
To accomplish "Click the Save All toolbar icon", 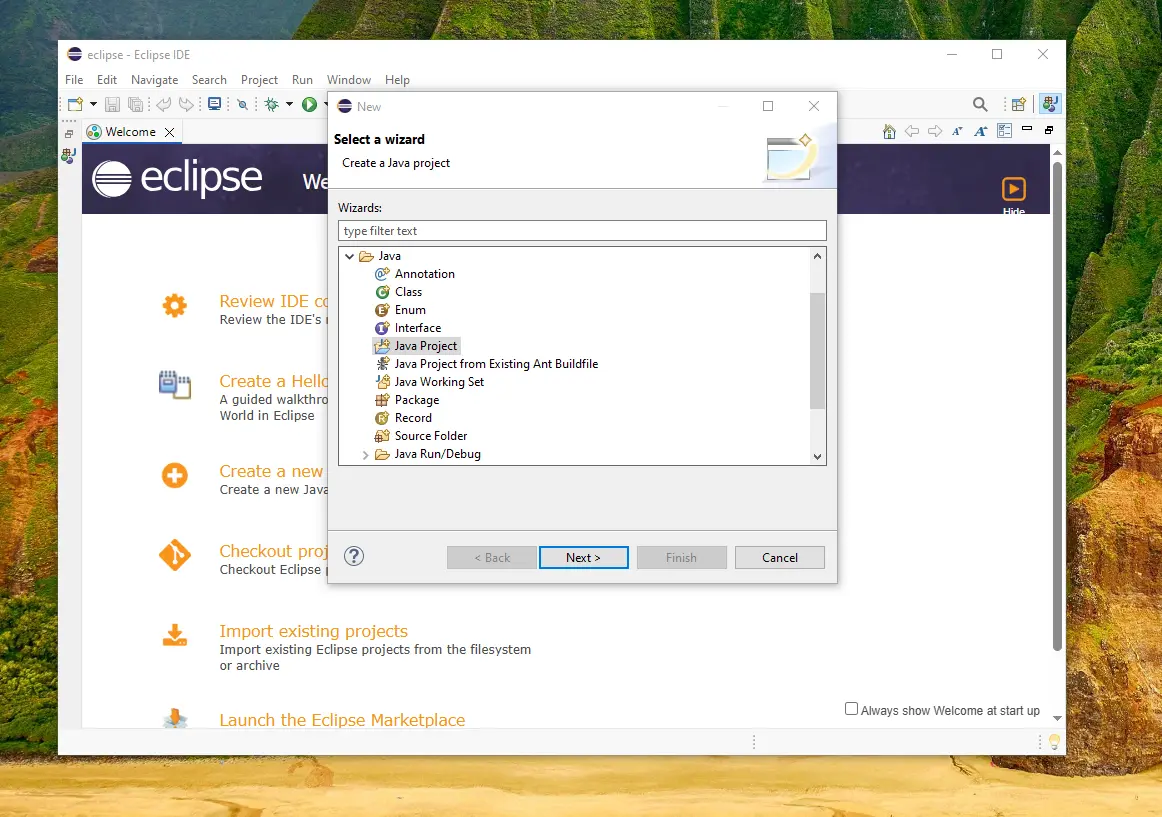I will tap(136, 105).
